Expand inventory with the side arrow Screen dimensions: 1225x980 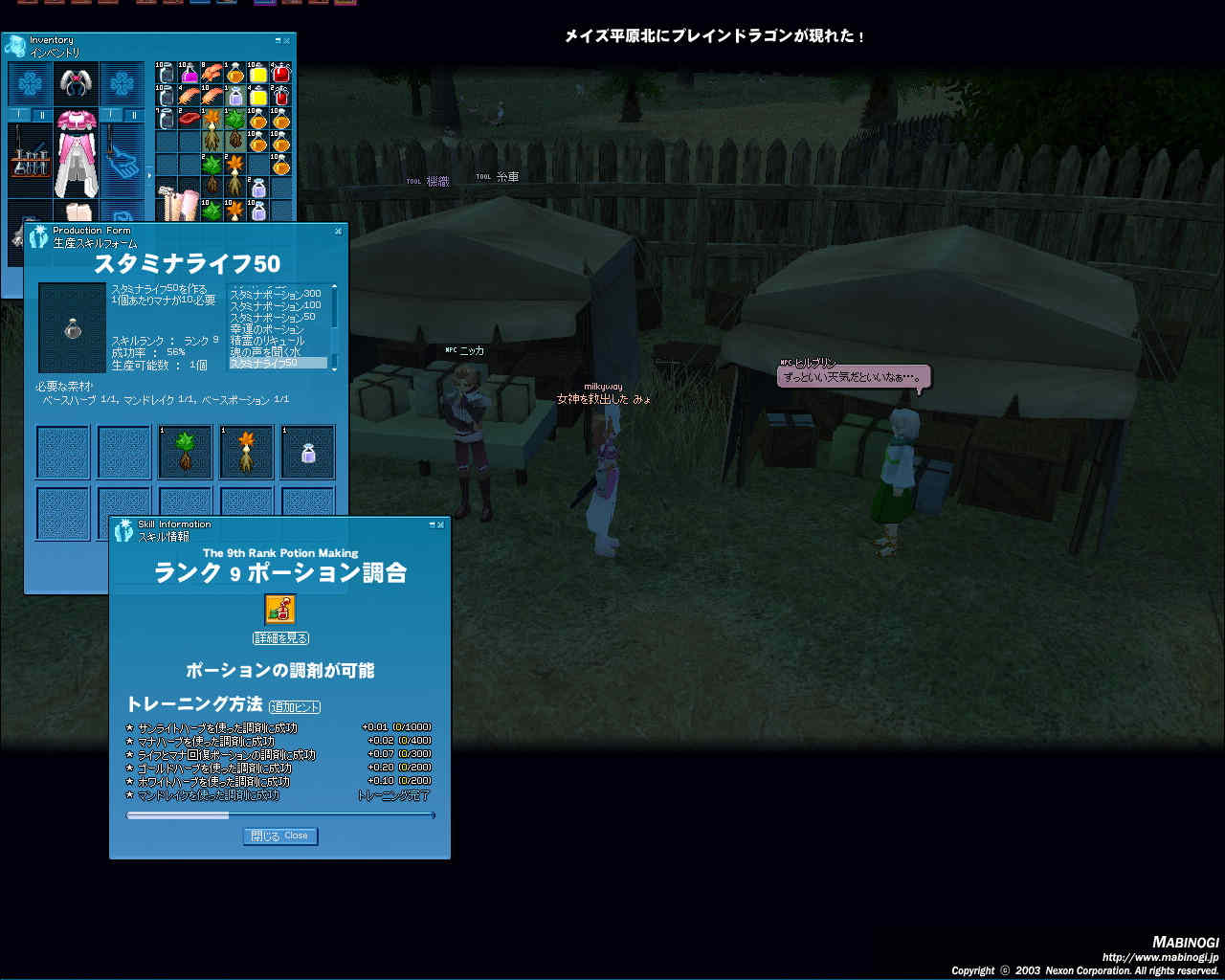pos(148,175)
